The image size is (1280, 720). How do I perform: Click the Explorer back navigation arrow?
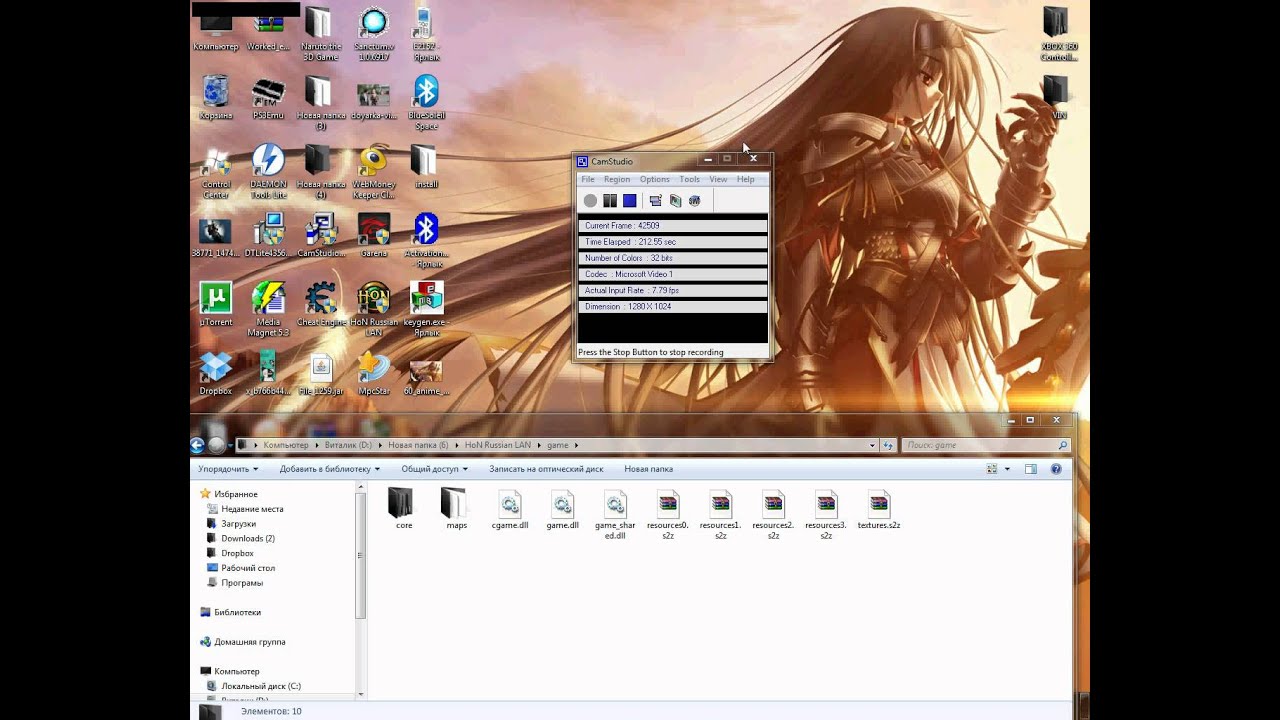(197, 445)
